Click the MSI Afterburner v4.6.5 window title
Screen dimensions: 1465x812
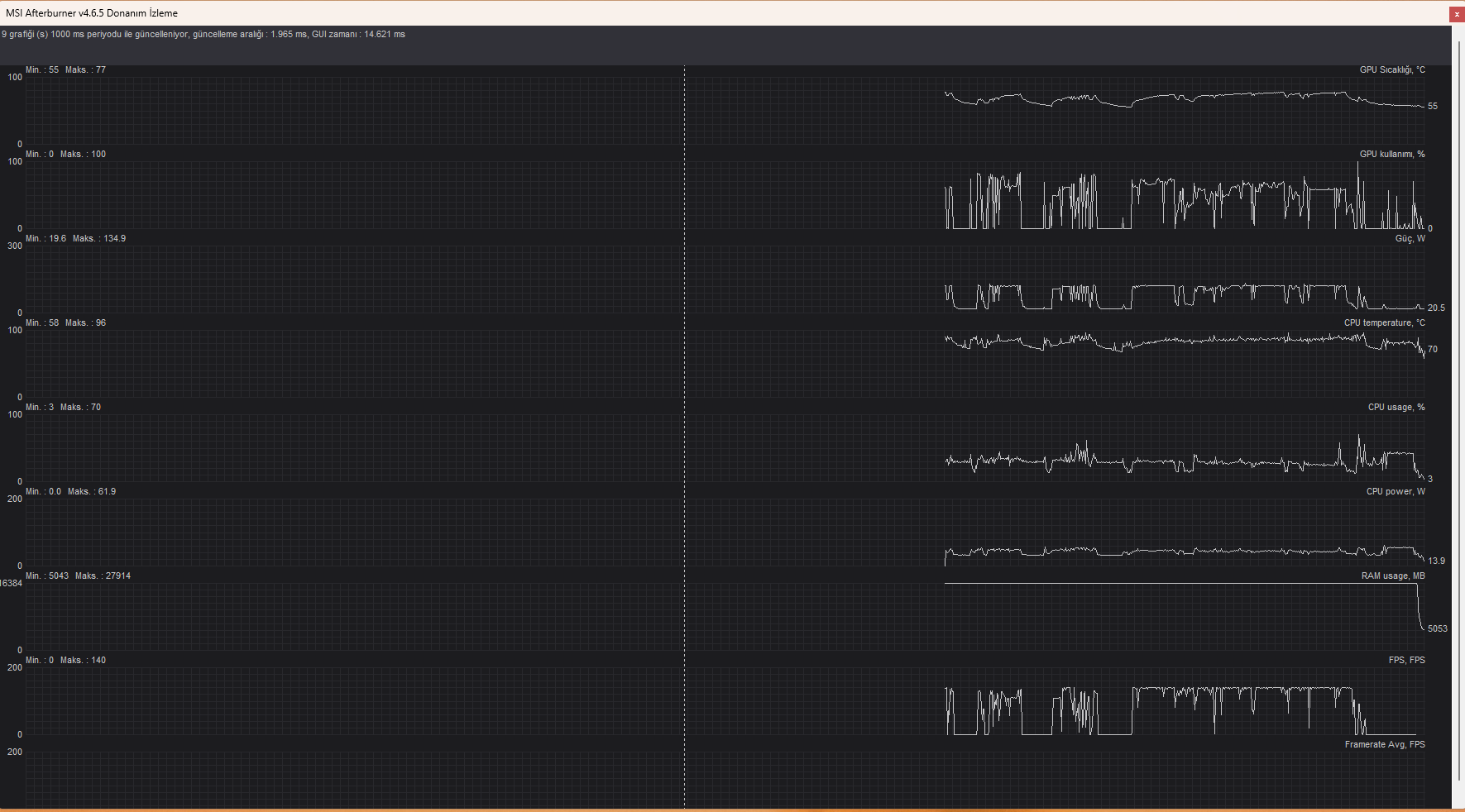(92, 13)
